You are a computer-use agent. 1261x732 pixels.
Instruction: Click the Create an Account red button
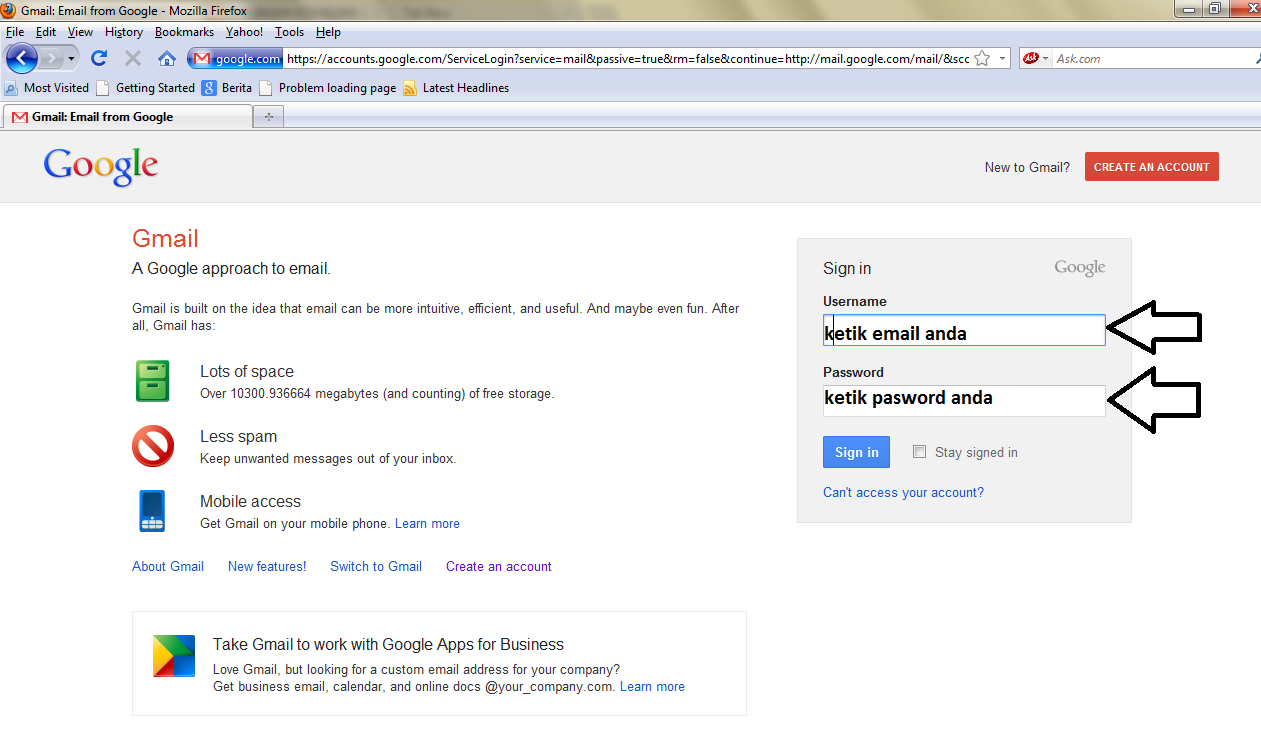(1151, 167)
